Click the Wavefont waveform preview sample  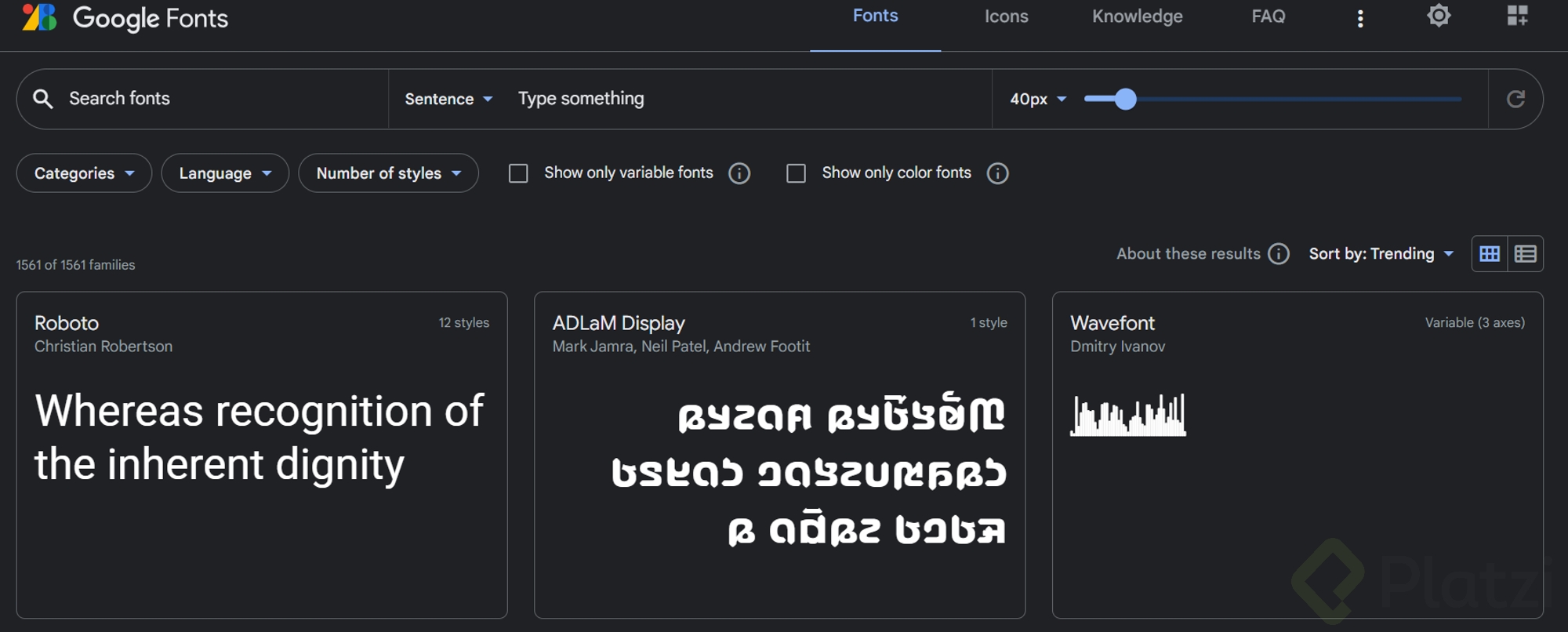(1128, 415)
